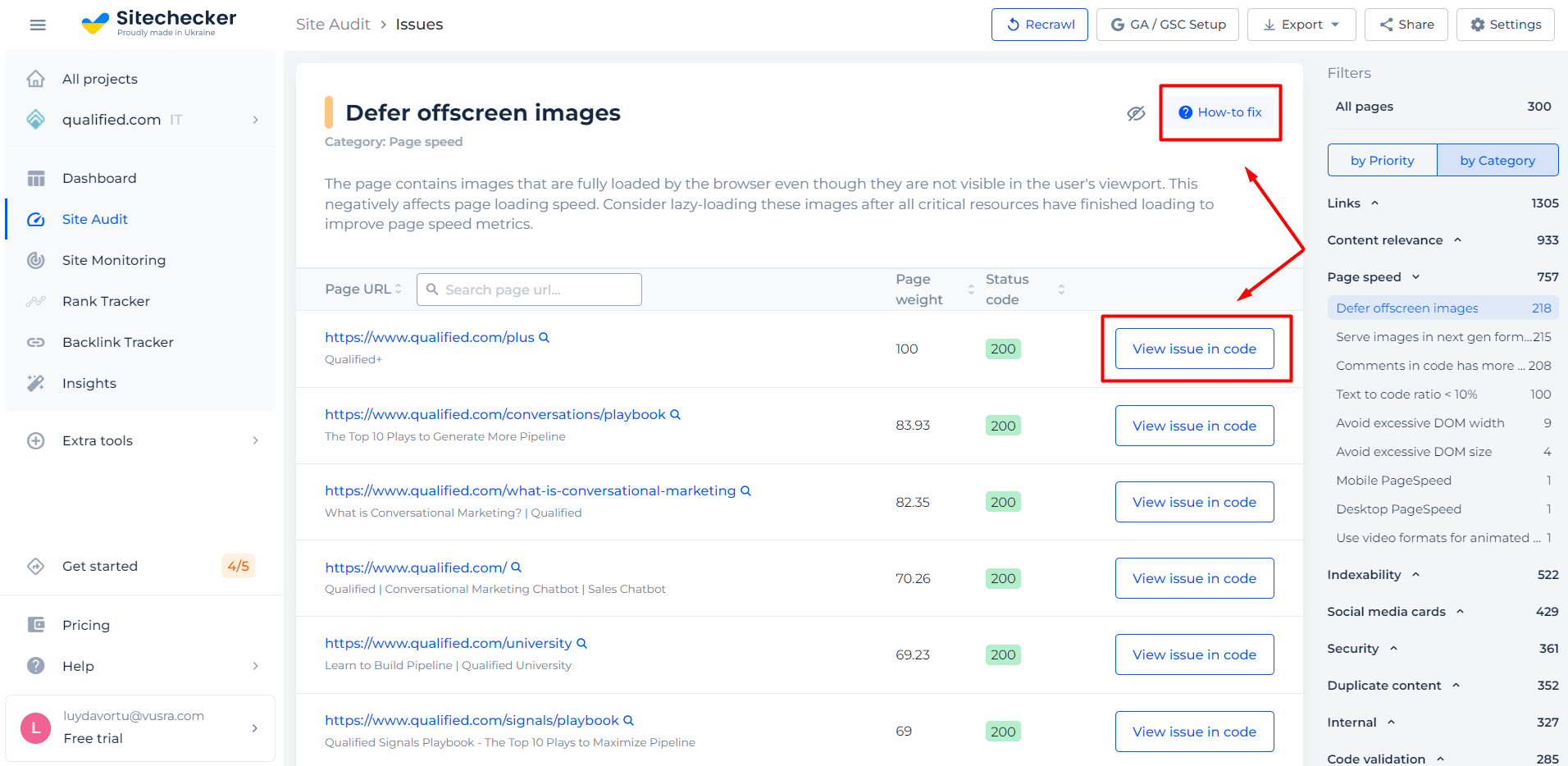
Task: Click magnifier icon next to signals/playbook URL
Action: coord(628,720)
